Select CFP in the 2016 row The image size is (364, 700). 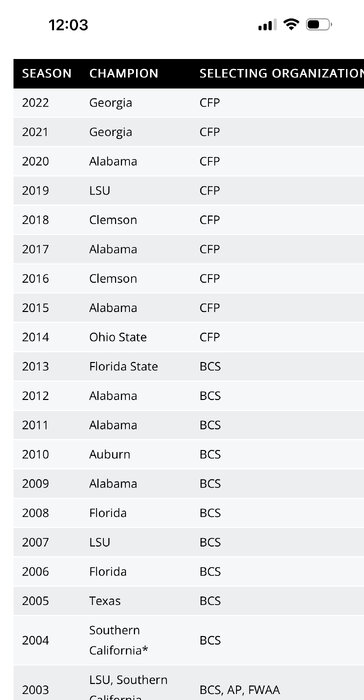[x=209, y=279]
